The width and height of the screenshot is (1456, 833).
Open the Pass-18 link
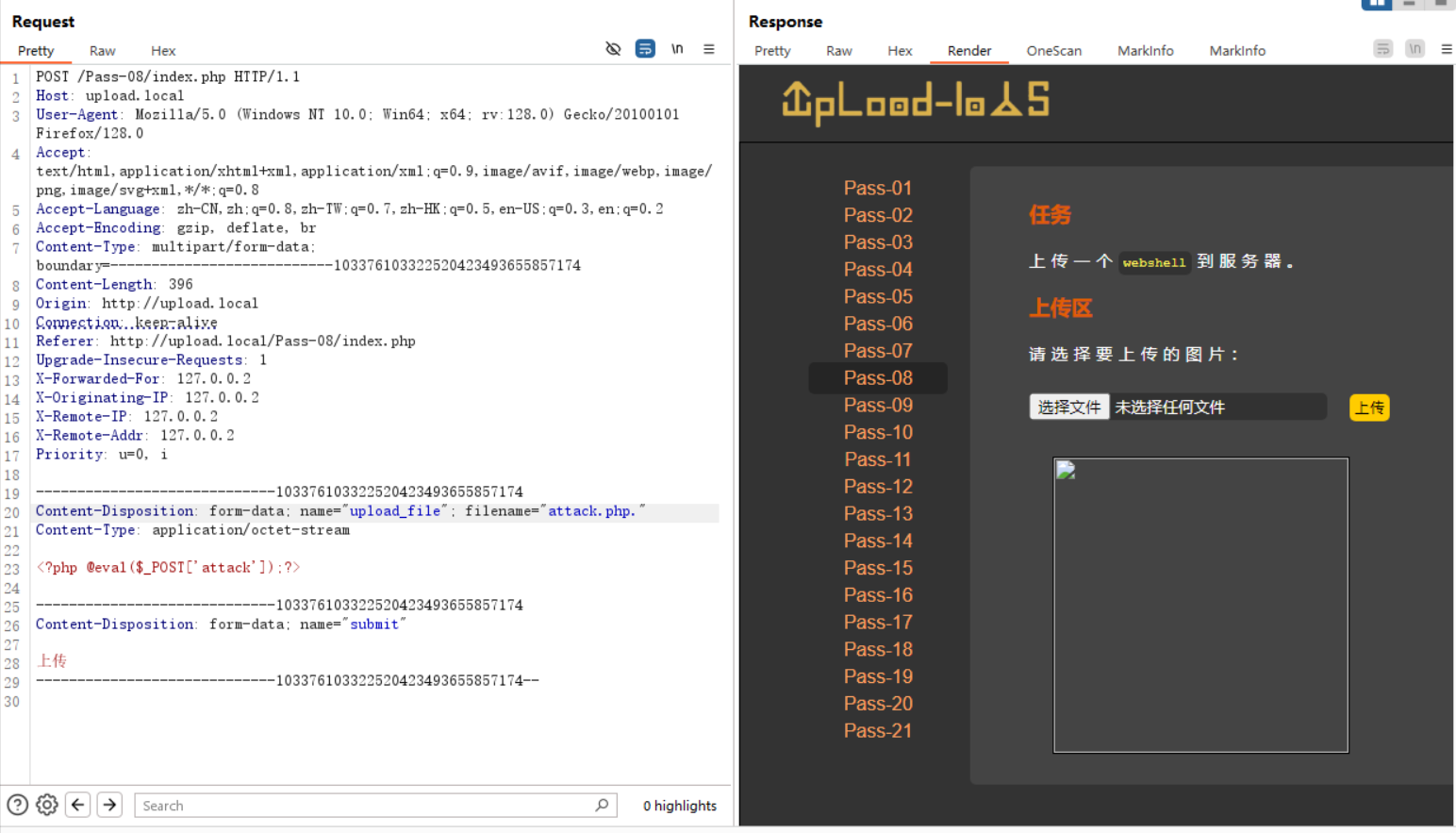click(878, 649)
